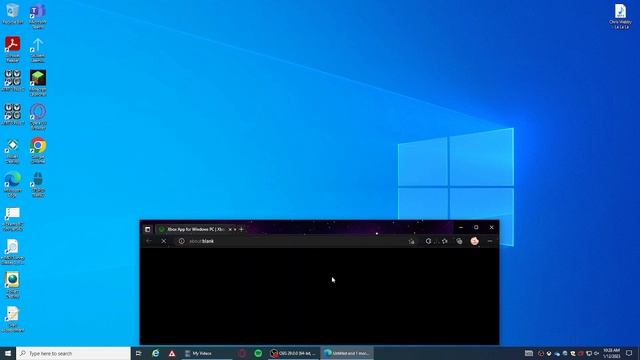Screen dimensions: 640x360
Task: Open the touch keyboard tray icon
Action: [529, 353]
